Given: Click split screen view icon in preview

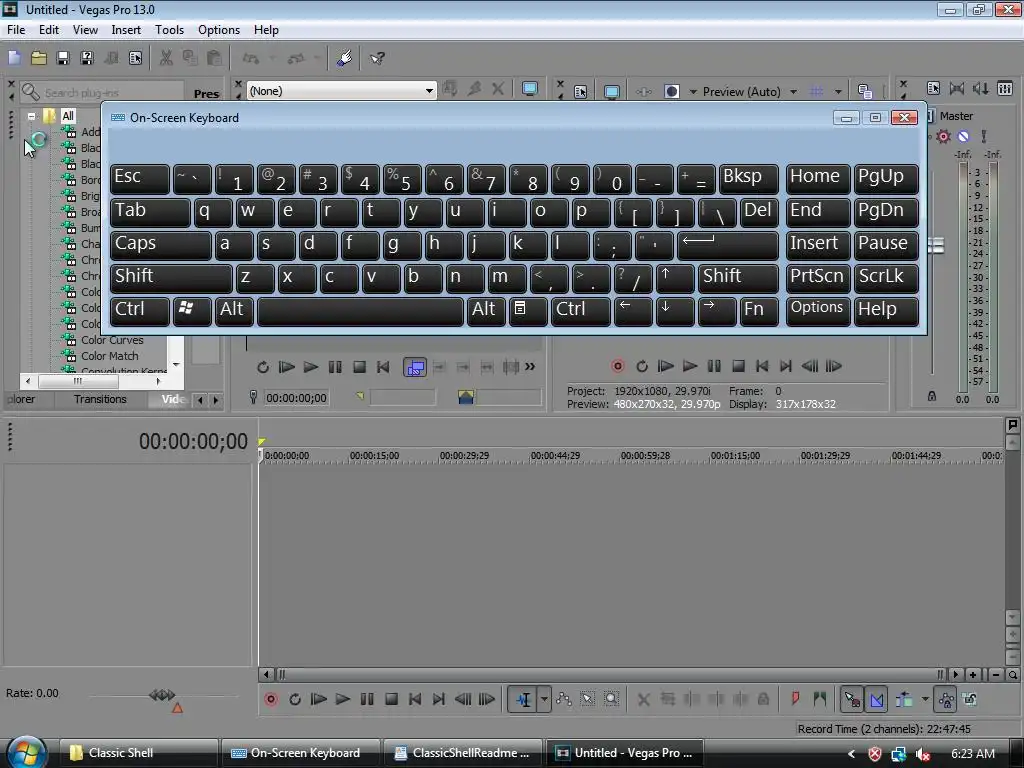Looking at the screenshot, I should (671, 91).
